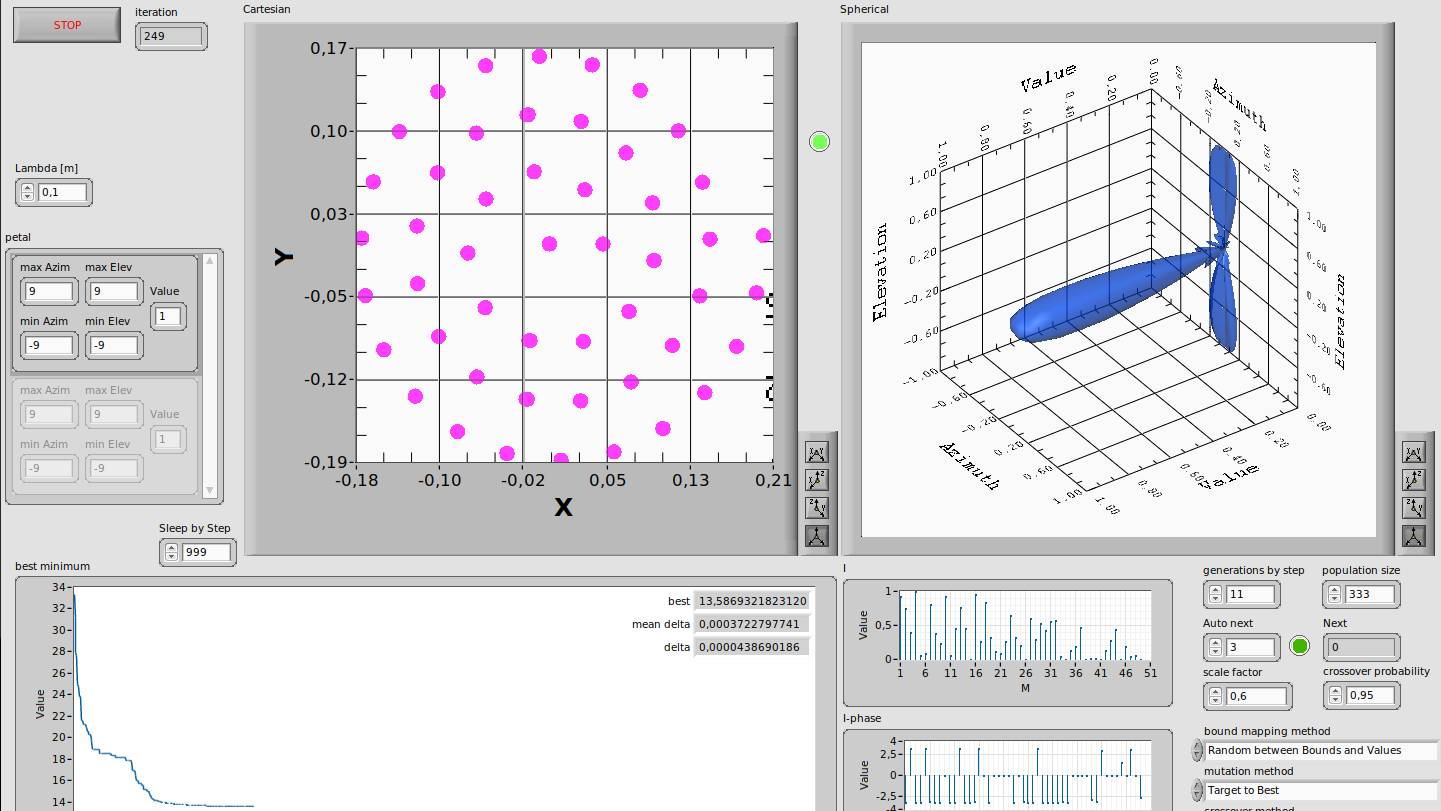Click population size stepper arrows
Screen dimensions: 1441x811
(1336, 594)
